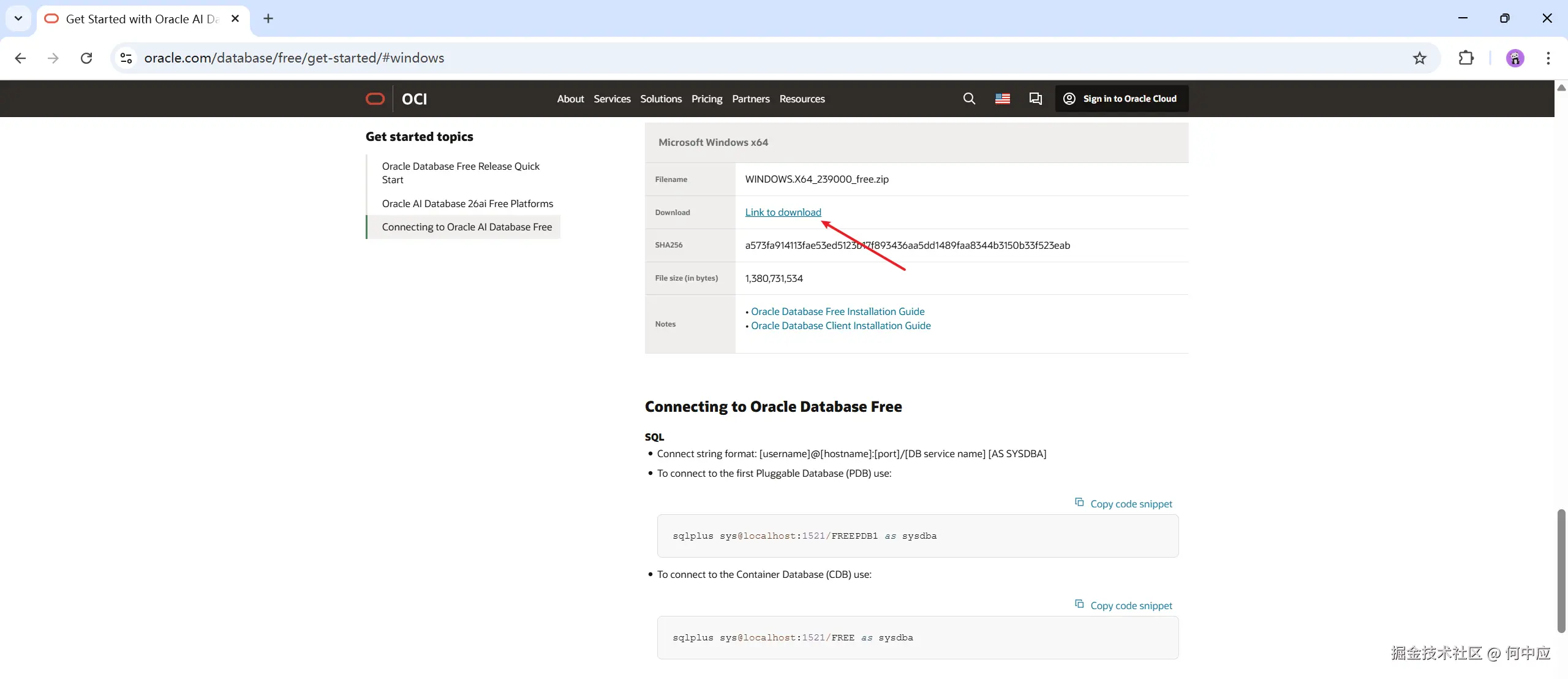Screen dimensions: 1568x679
Task: Click the Oracle logo in header
Action: pyautogui.click(x=375, y=99)
